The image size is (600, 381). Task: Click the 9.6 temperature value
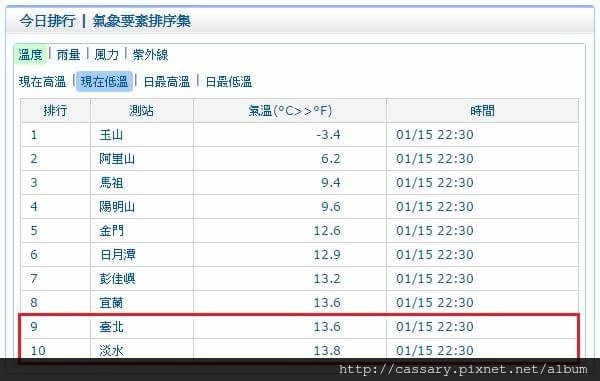point(331,207)
